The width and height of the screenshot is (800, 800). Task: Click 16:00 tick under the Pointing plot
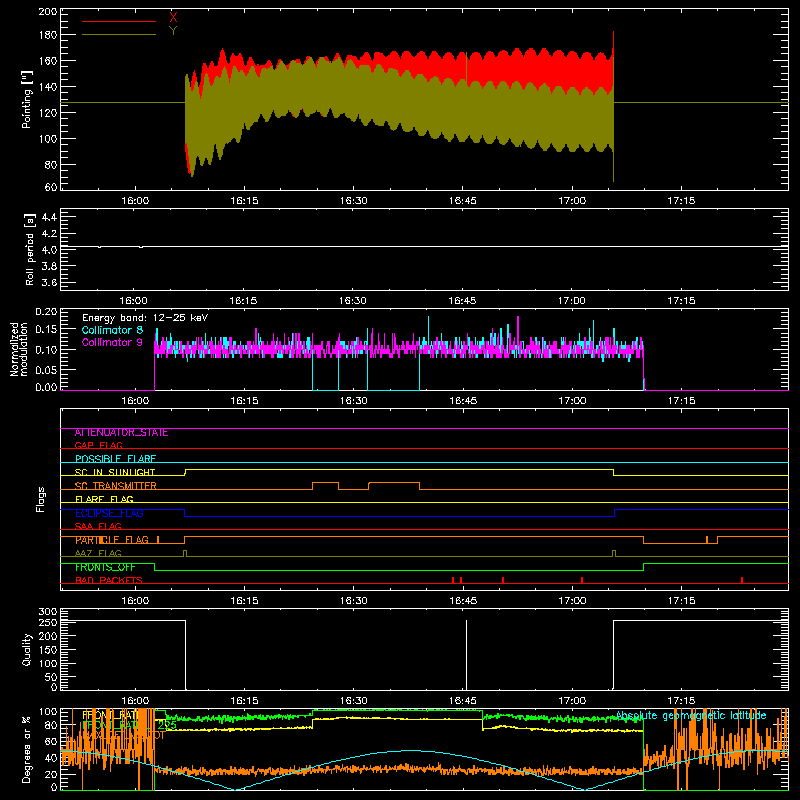[135, 201]
